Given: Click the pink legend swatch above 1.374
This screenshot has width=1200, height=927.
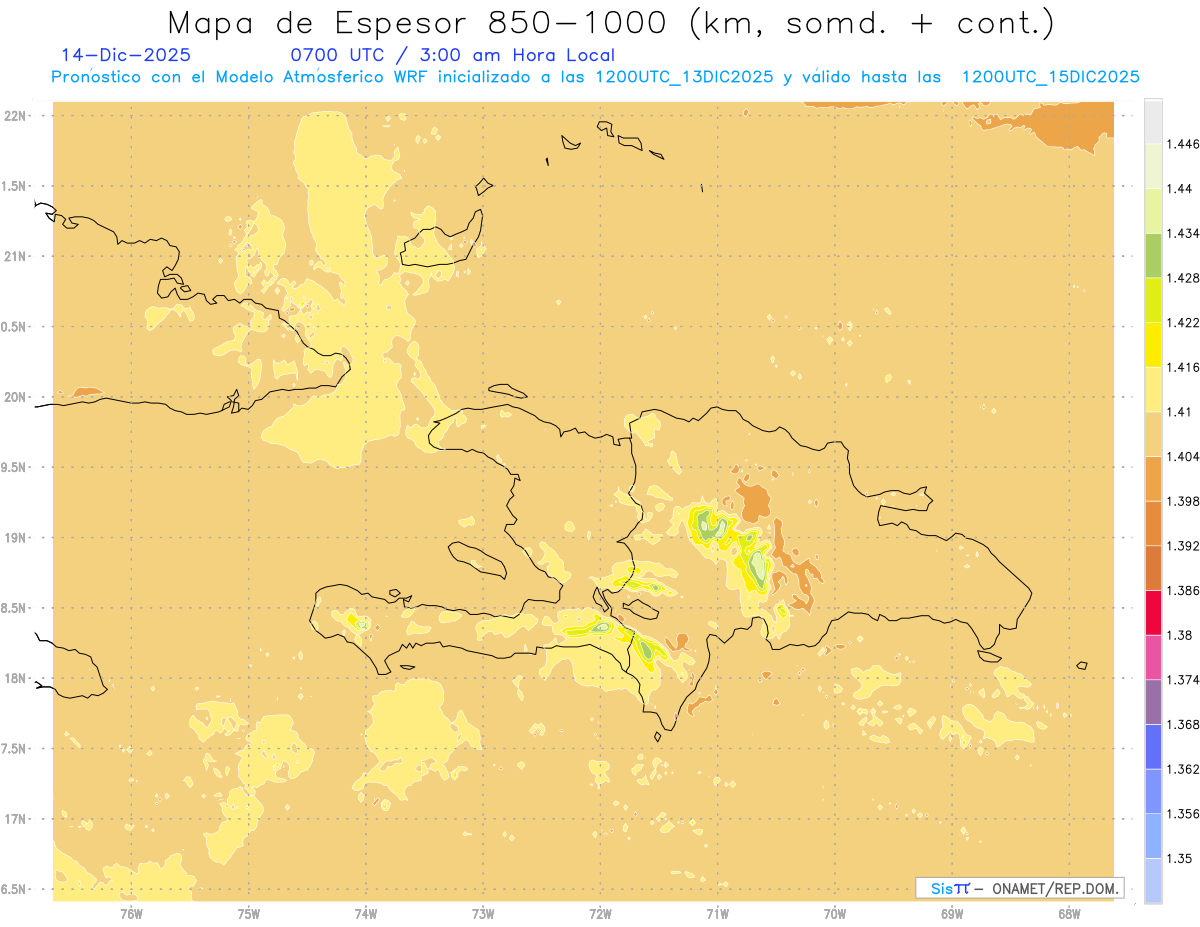Looking at the screenshot, I should [1153, 656].
